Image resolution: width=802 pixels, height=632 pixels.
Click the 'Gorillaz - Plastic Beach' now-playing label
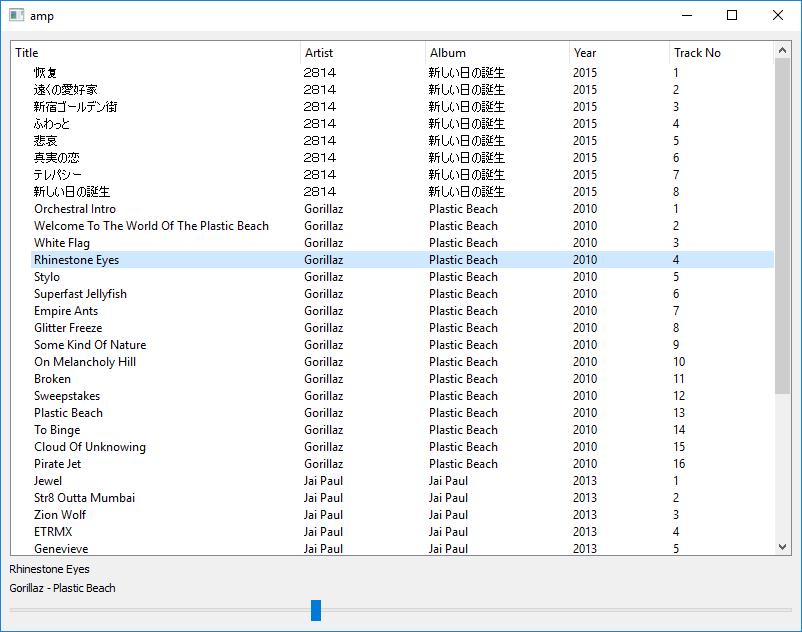(62, 588)
